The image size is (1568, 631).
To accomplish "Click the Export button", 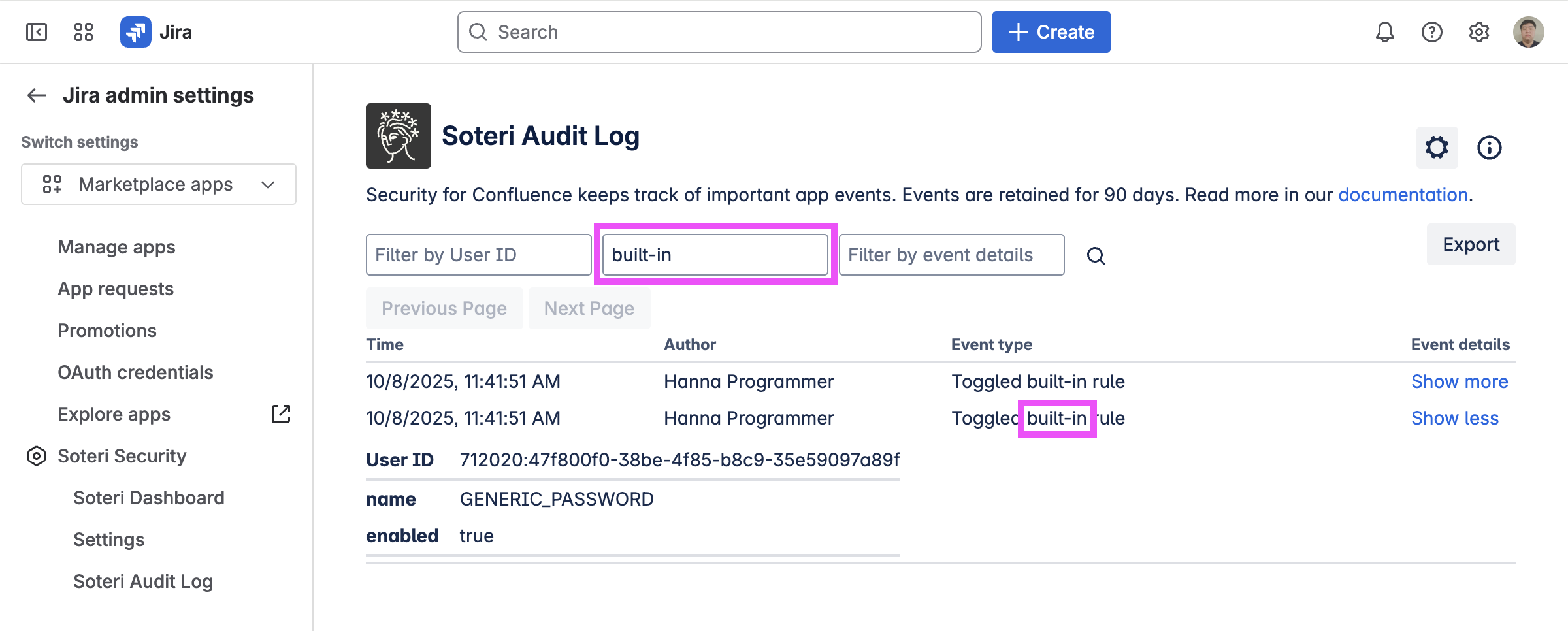I will pyautogui.click(x=1471, y=244).
